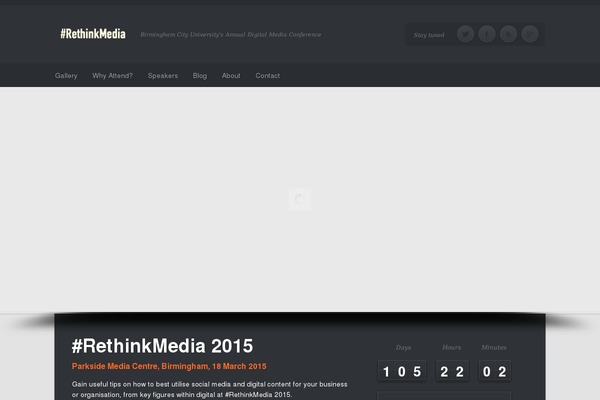Open the Blog menu item
The width and height of the screenshot is (600, 400).
coord(200,76)
